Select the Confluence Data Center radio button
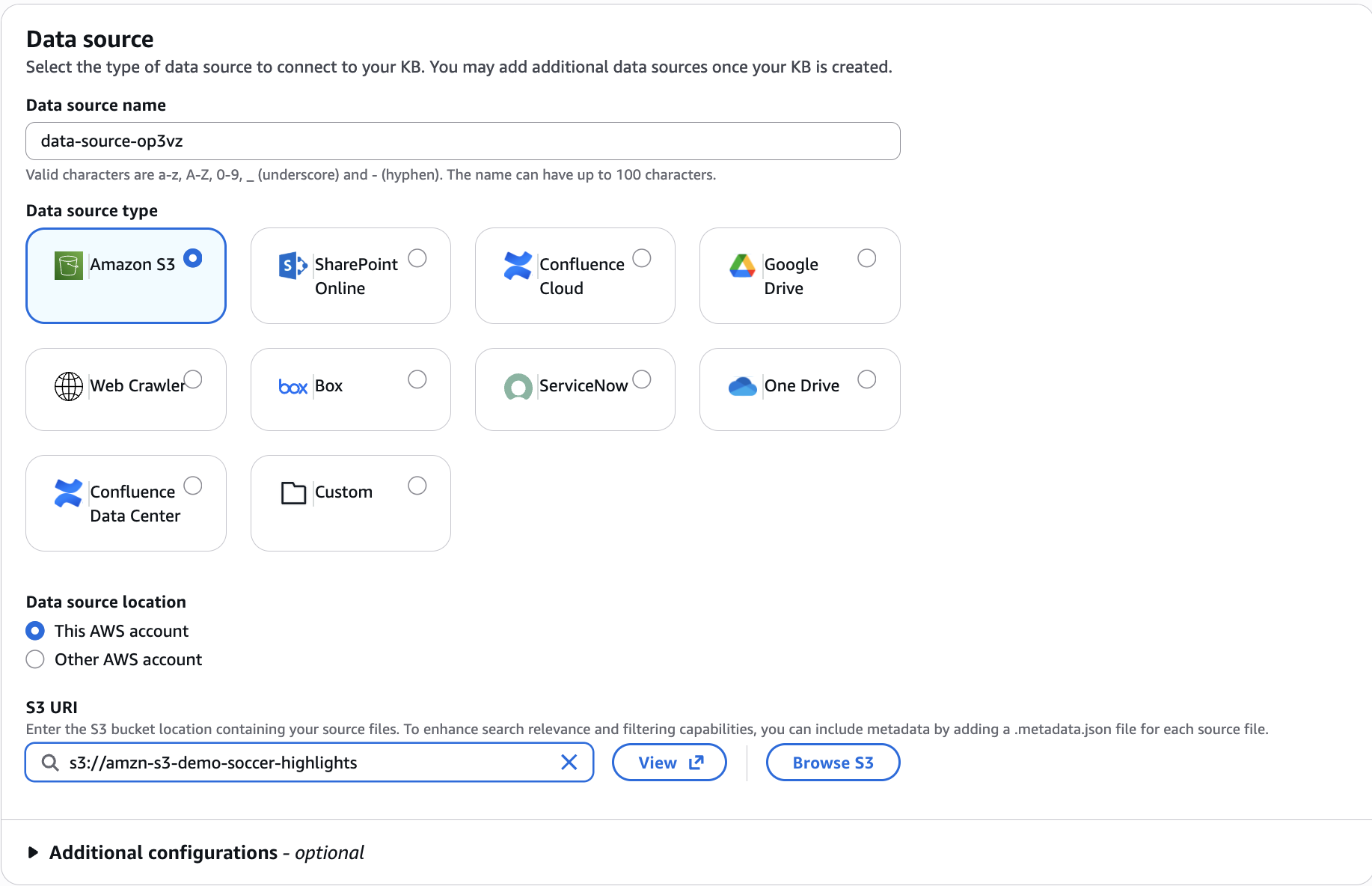Image resolution: width=1372 pixels, height=886 pixels. pyautogui.click(x=193, y=486)
